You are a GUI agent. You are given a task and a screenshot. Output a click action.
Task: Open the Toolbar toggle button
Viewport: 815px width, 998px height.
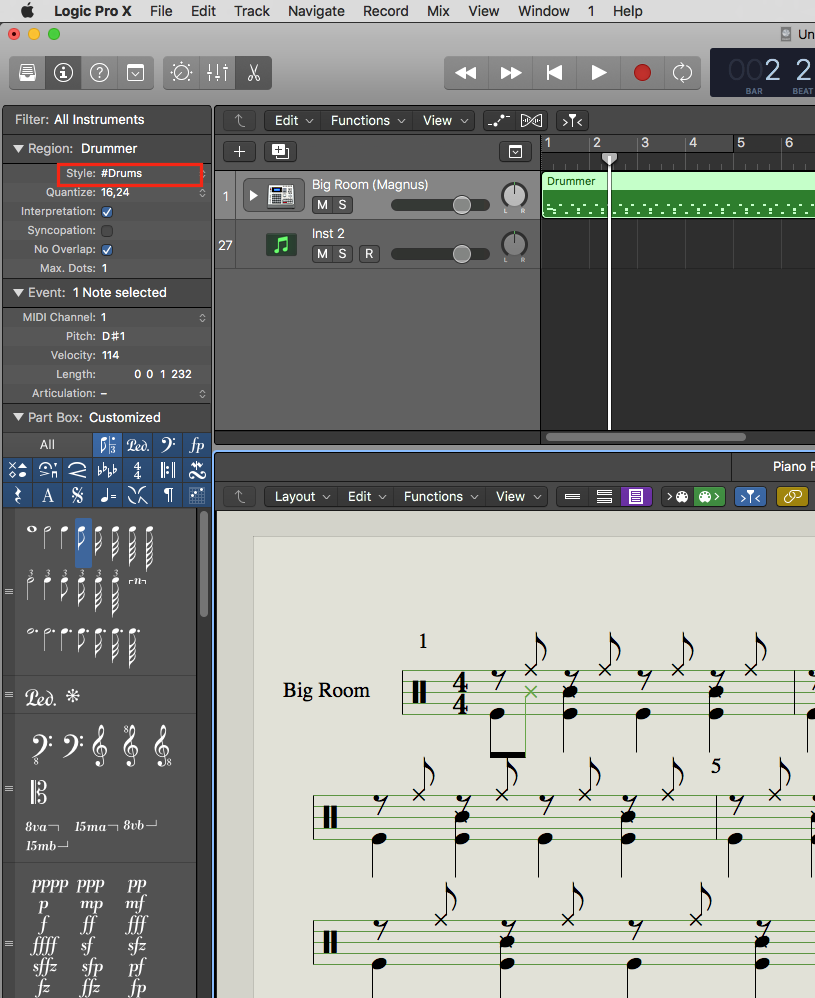coord(136,73)
